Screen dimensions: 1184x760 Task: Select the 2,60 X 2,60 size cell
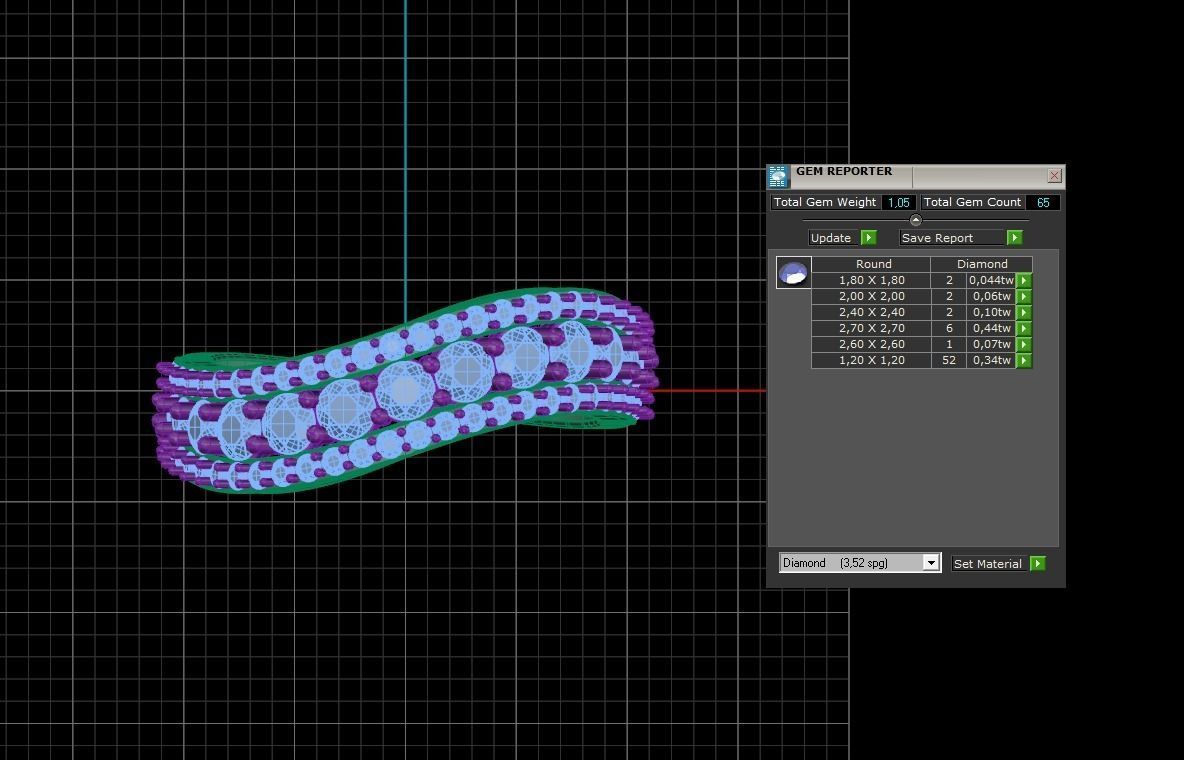[x=871, y=344]
